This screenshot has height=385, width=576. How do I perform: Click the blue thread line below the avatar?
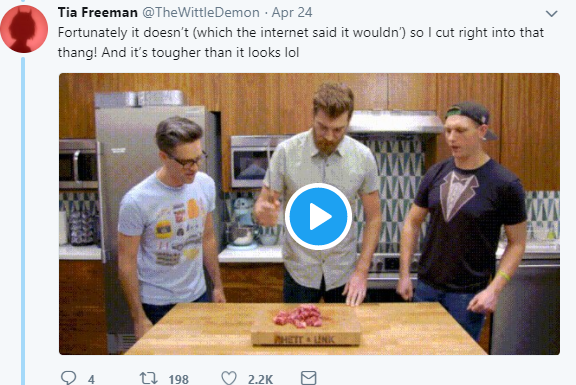point(23,220)
